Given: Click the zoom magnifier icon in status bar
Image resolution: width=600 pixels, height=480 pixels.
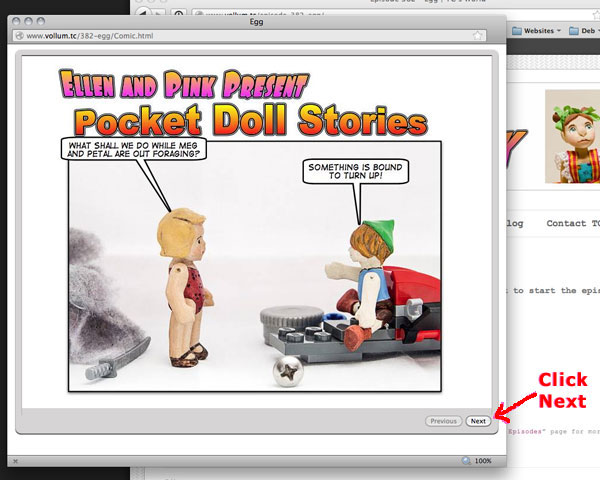Looking at the screenshot, I should [466, 460].
